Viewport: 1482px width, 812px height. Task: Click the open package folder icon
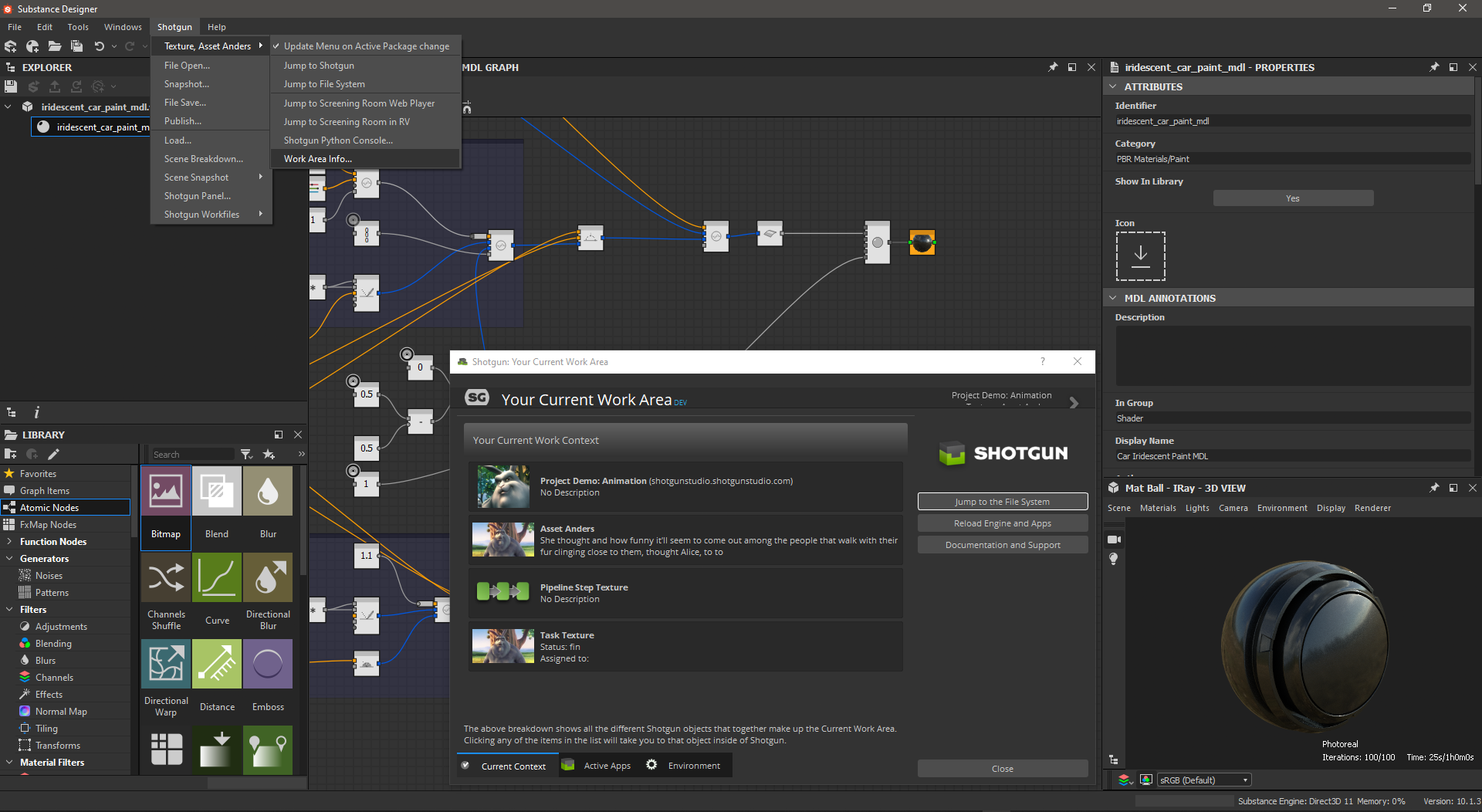click(55, 46)
